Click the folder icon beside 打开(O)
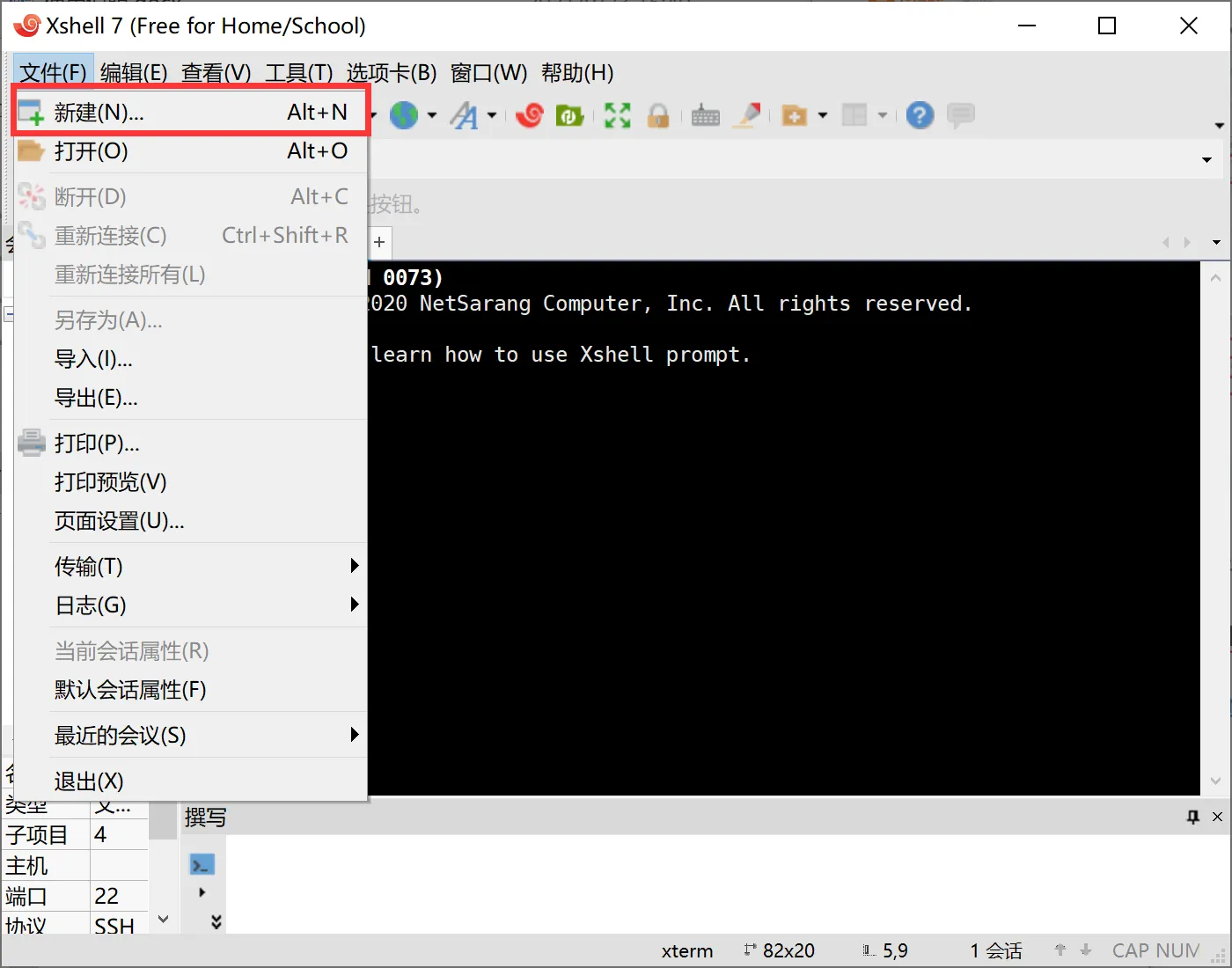The image size is (1232, 968). coord(31,150)
